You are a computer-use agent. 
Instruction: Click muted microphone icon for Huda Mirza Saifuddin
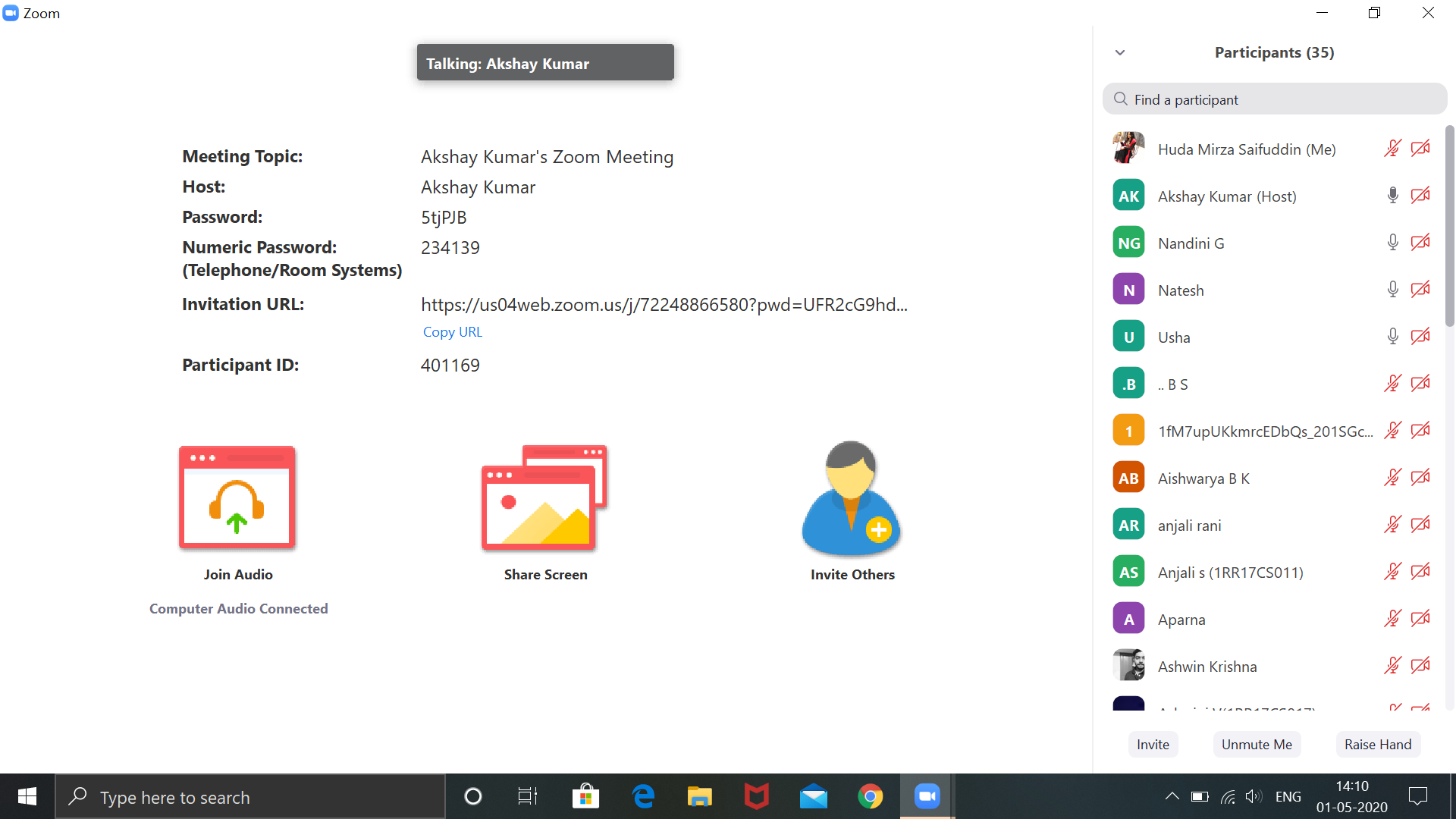pos(1392,148)
